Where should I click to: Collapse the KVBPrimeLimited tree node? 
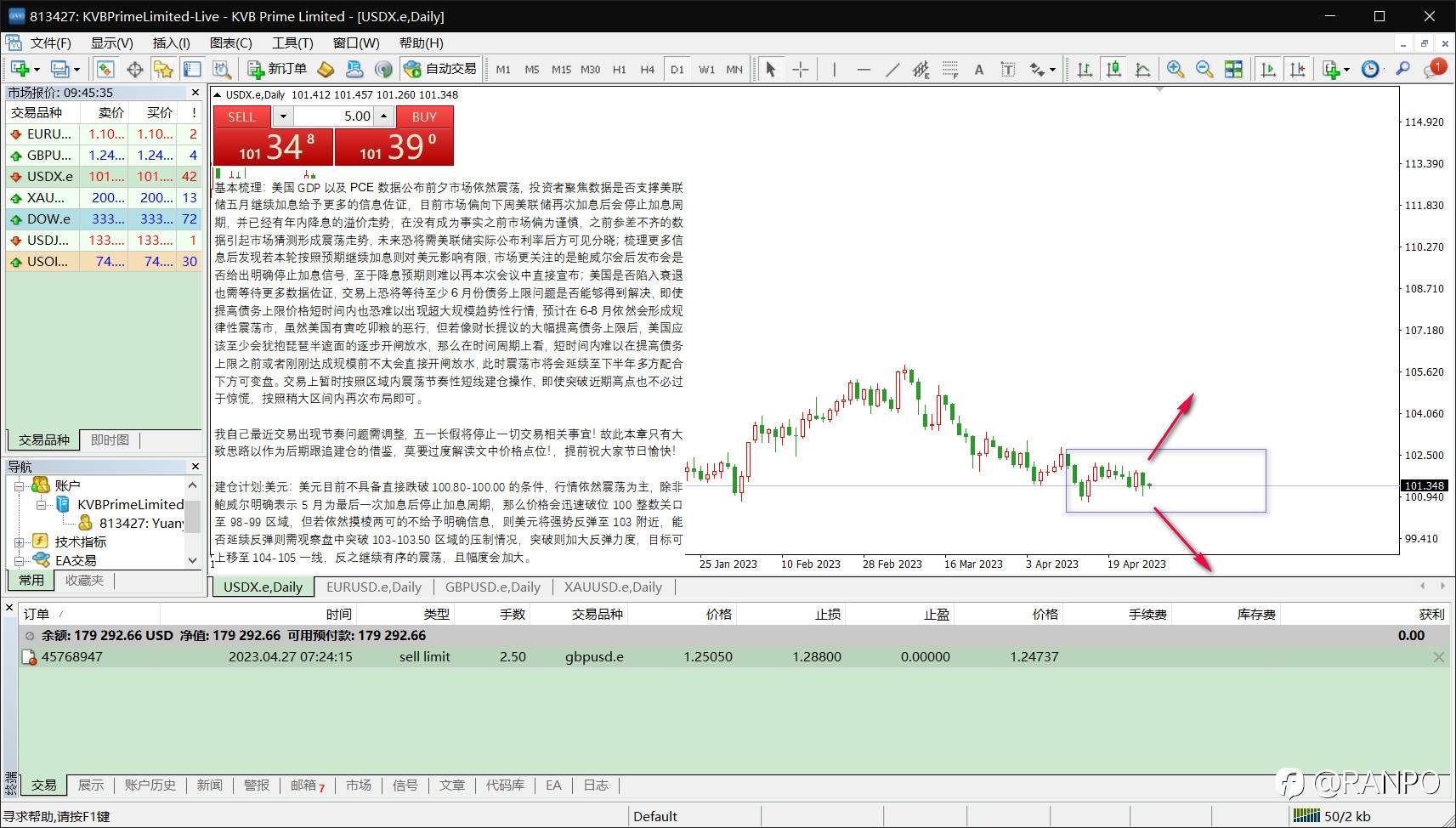(41, 504)
